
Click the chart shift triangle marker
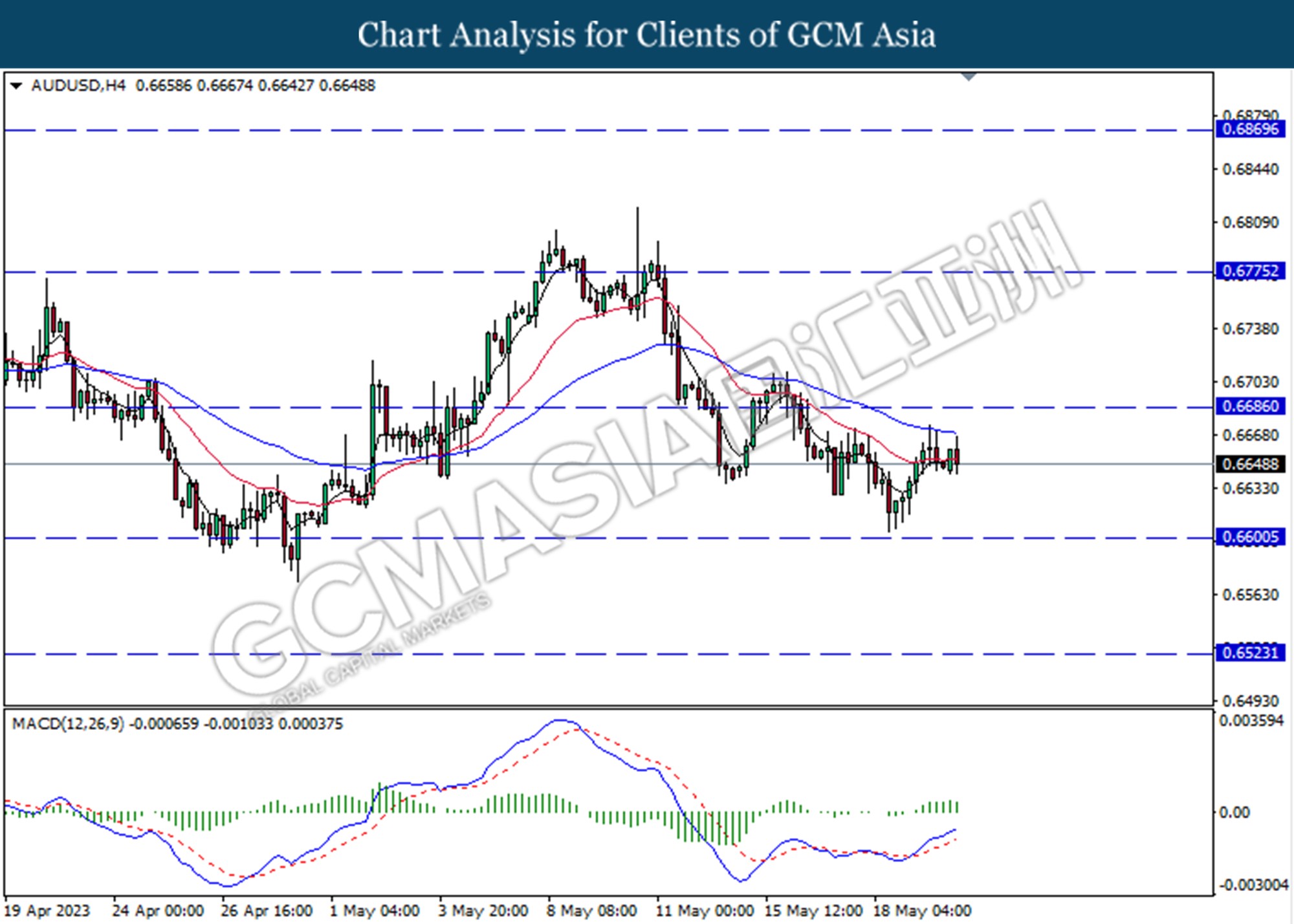[969, 77]
